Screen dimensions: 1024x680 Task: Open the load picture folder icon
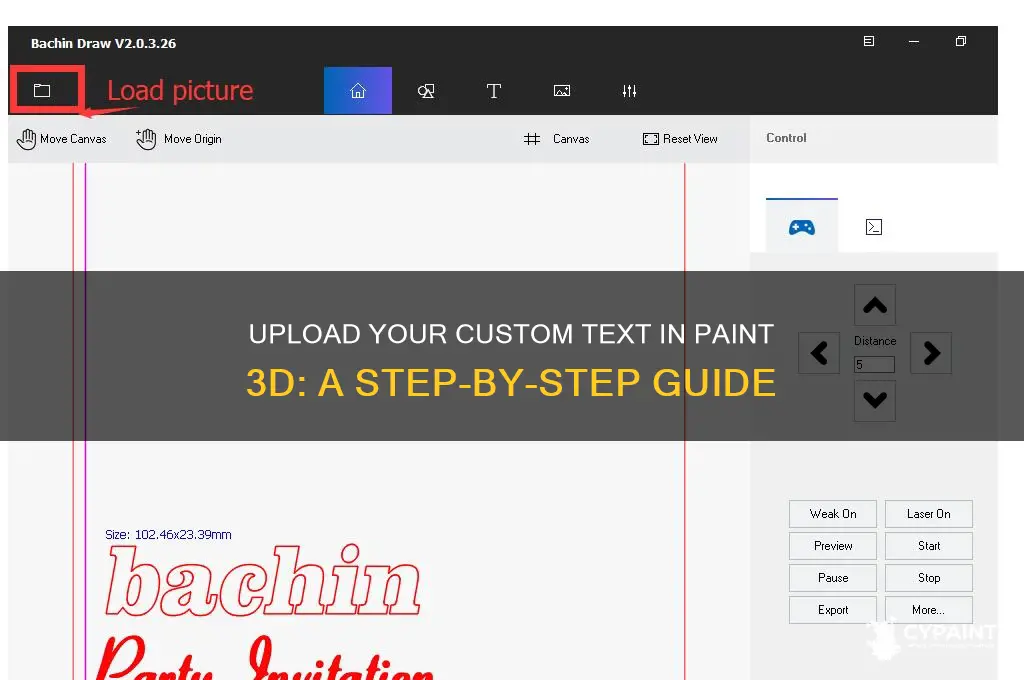[x=42, y=90]
